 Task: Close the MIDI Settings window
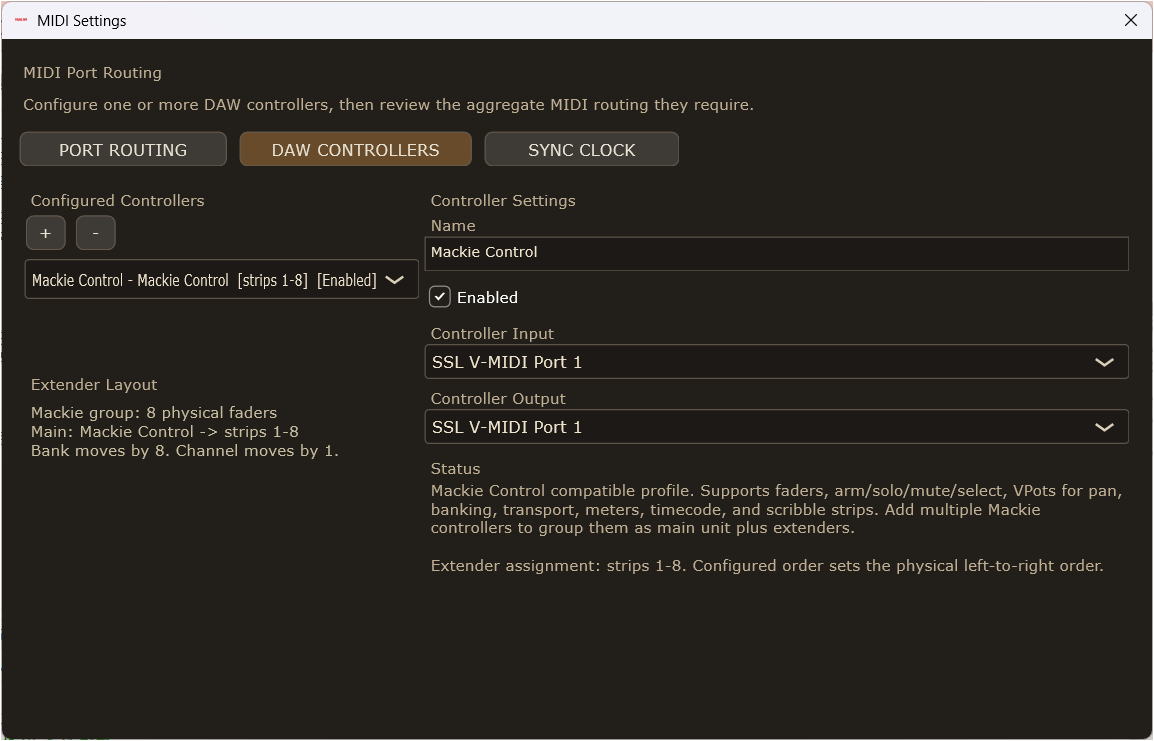tap(1131, 21)
